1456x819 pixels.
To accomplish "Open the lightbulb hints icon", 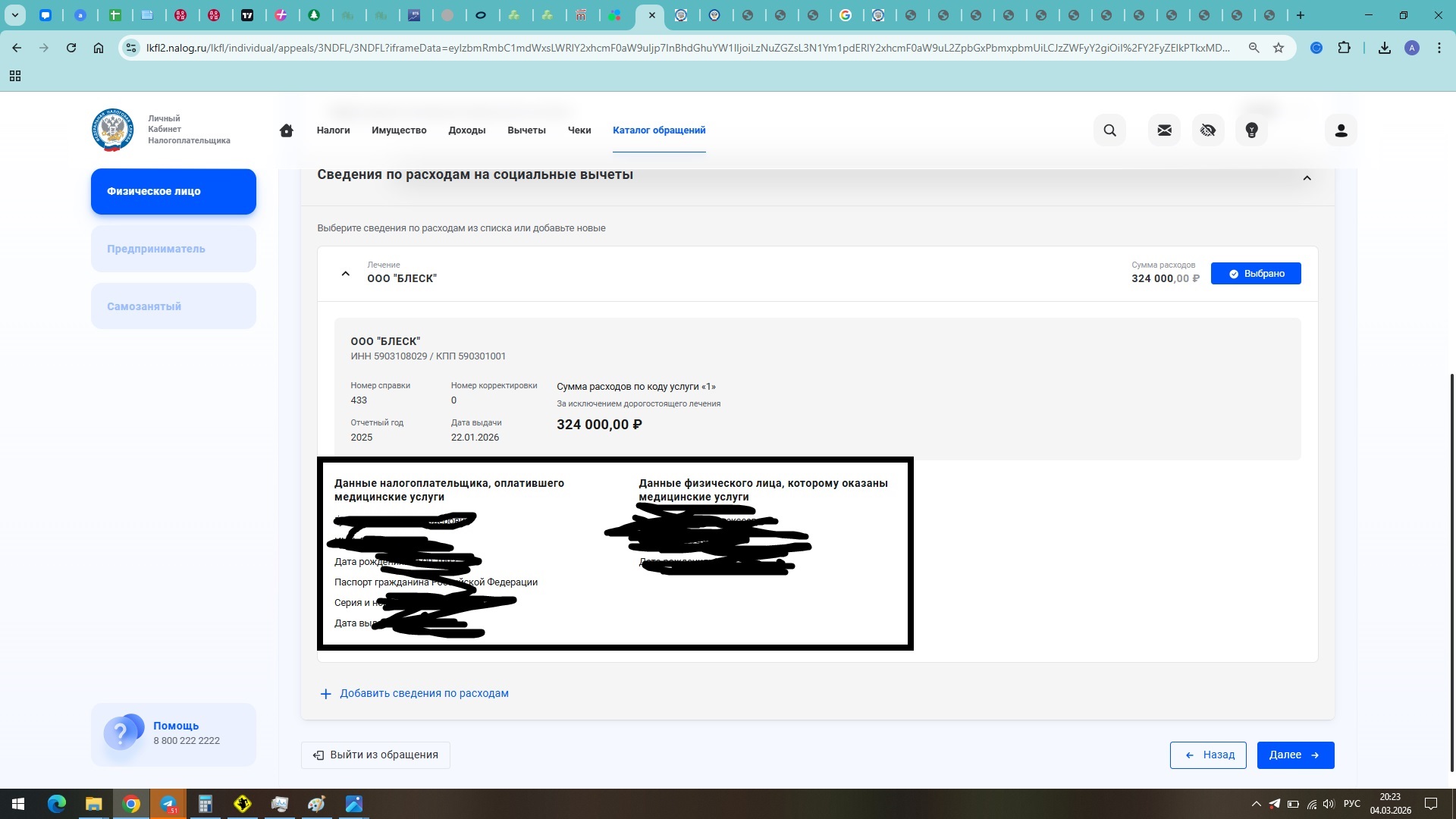I will (x=1252, y=130).
